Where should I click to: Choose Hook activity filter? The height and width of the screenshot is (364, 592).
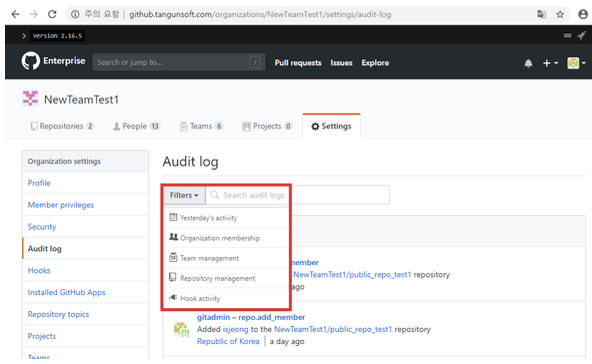pos(226,298)
